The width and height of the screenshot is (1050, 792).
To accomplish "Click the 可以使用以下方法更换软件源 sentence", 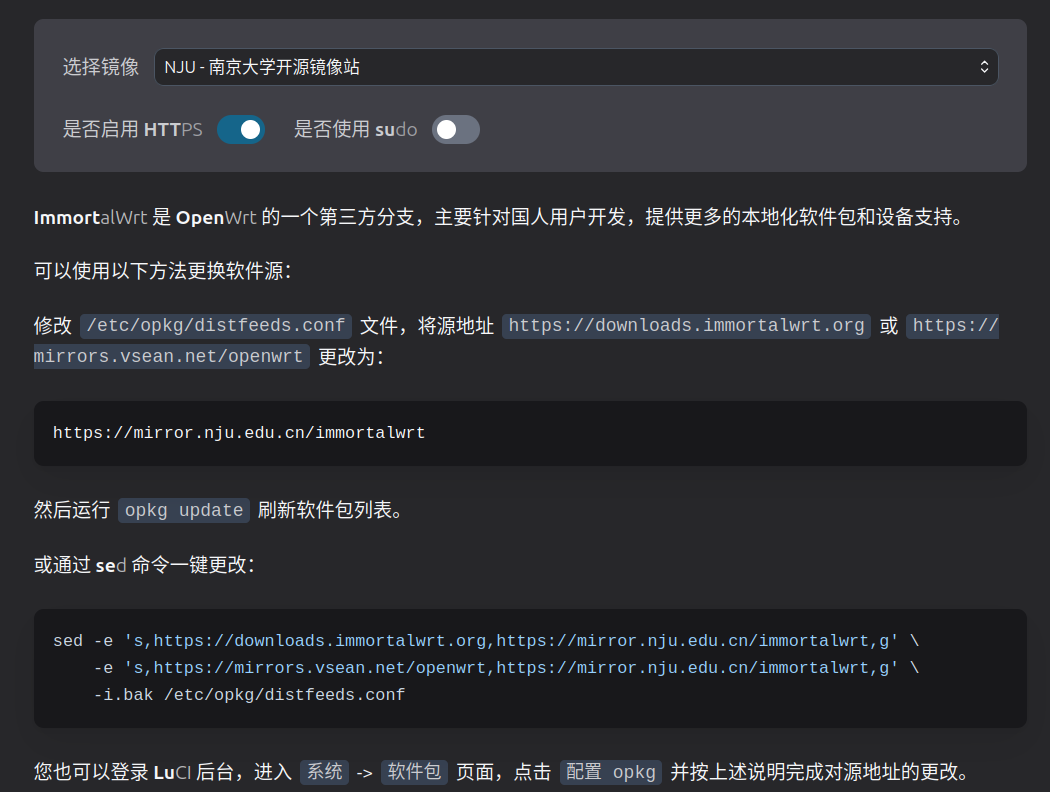I will [x=163, y=271].
